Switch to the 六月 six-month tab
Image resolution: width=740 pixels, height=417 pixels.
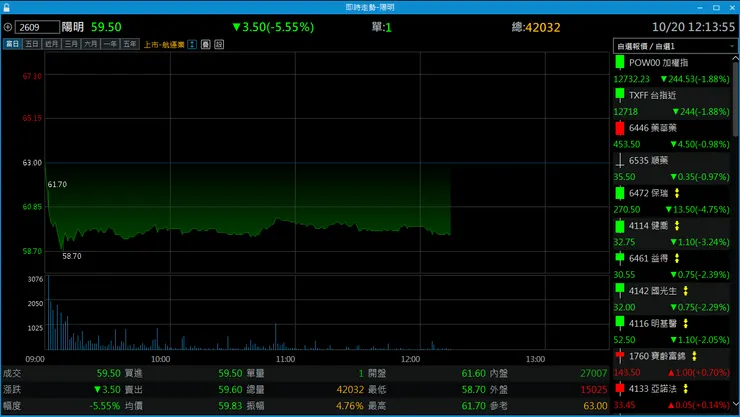tap(91, 44)
